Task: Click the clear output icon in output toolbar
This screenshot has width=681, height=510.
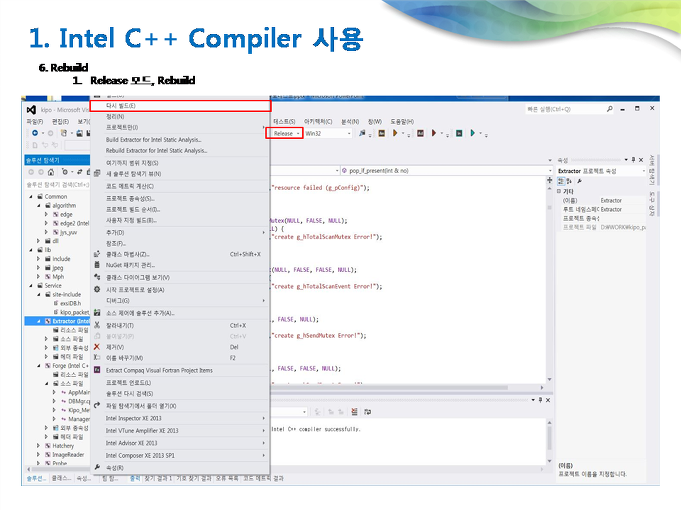Action: pyautogui.click(x=354, y=411)
